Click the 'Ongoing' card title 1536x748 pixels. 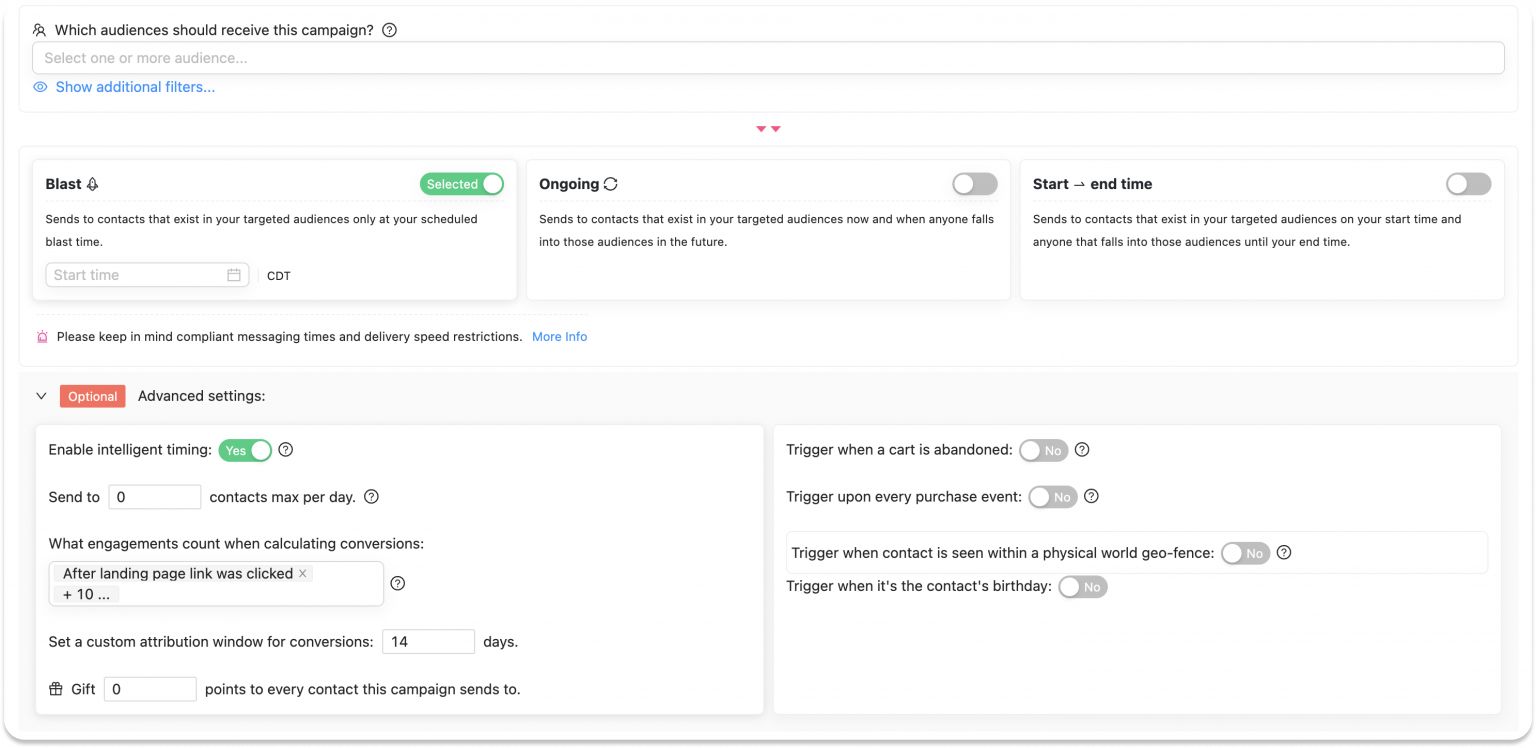[569, 184]
